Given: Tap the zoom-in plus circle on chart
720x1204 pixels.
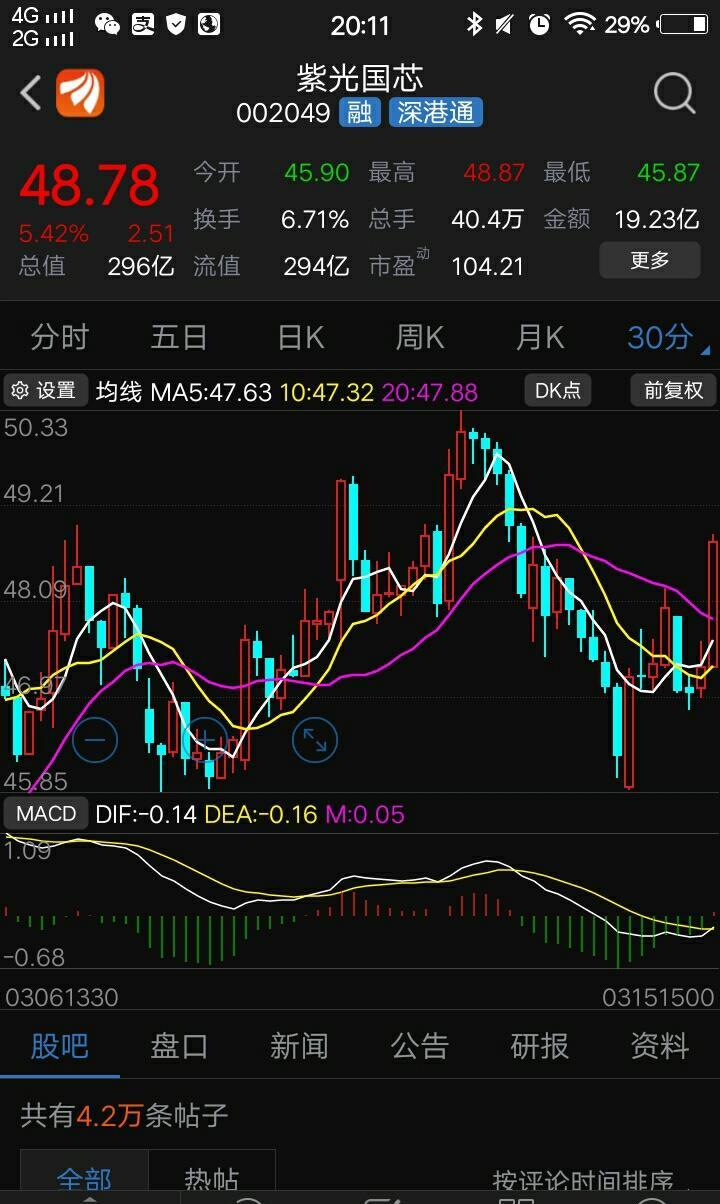Looking at the screenshot, I should coord(205,740).
